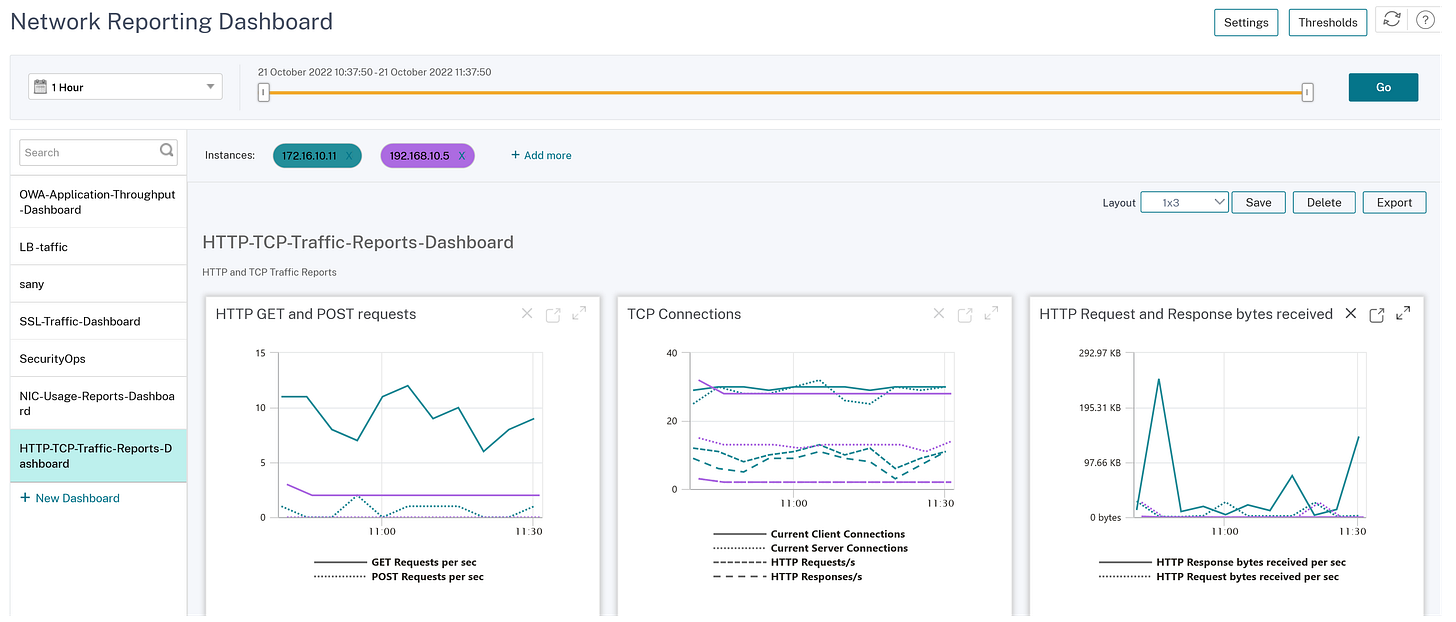
Task: Click the 192.168.10.5 instance chip
Action: click(x=427, y=156)
